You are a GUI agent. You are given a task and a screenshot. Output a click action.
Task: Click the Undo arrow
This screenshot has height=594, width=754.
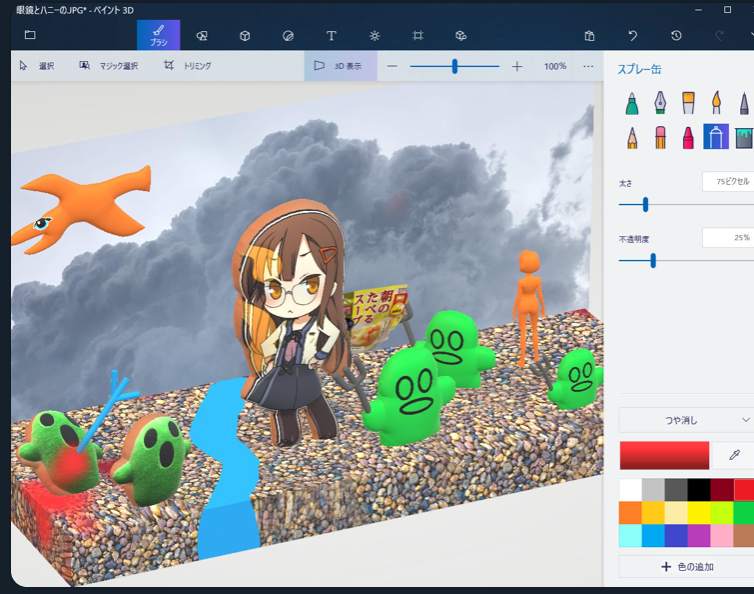[633, 36]
